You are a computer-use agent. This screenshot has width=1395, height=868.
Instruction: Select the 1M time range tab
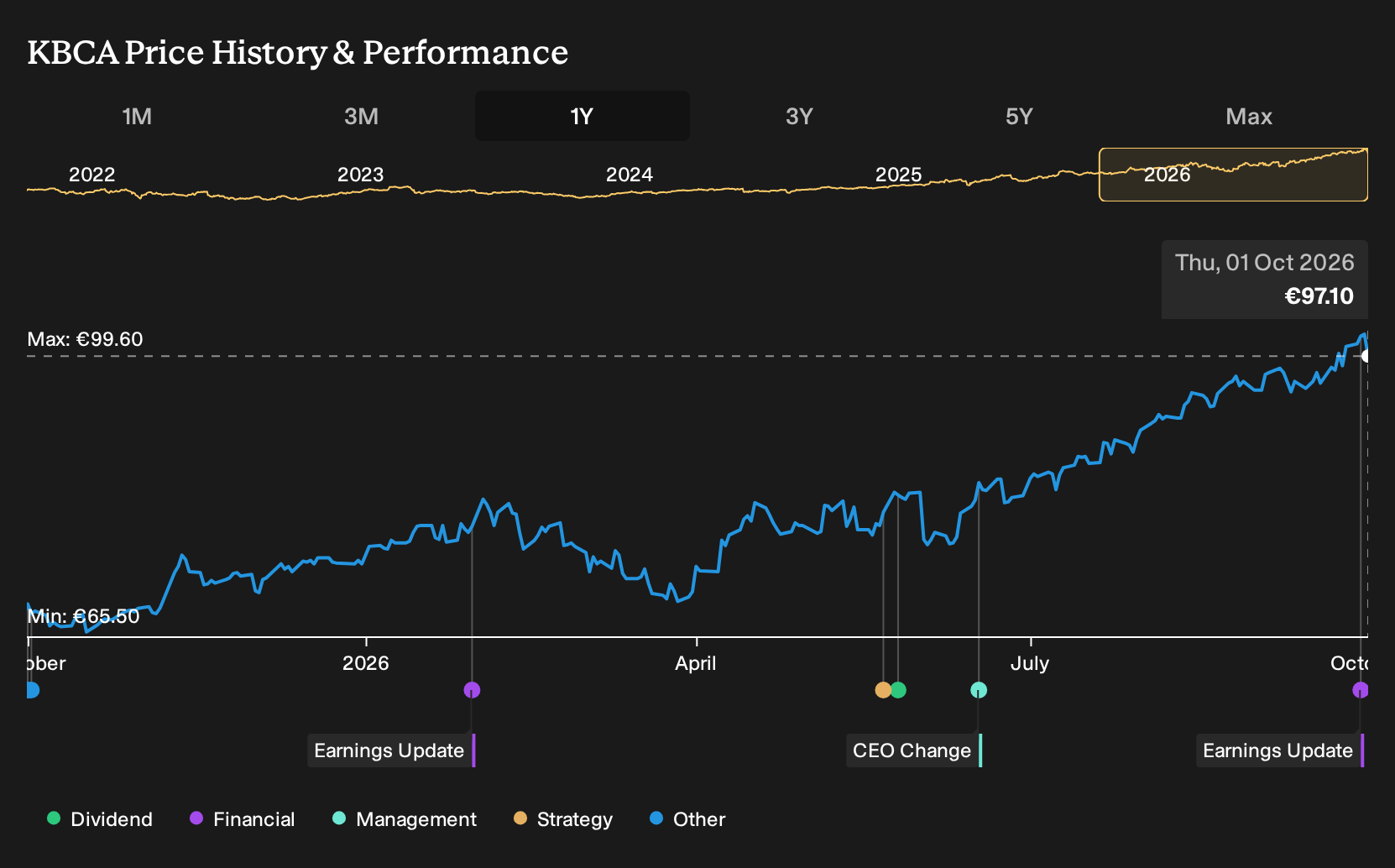point(137,116)
